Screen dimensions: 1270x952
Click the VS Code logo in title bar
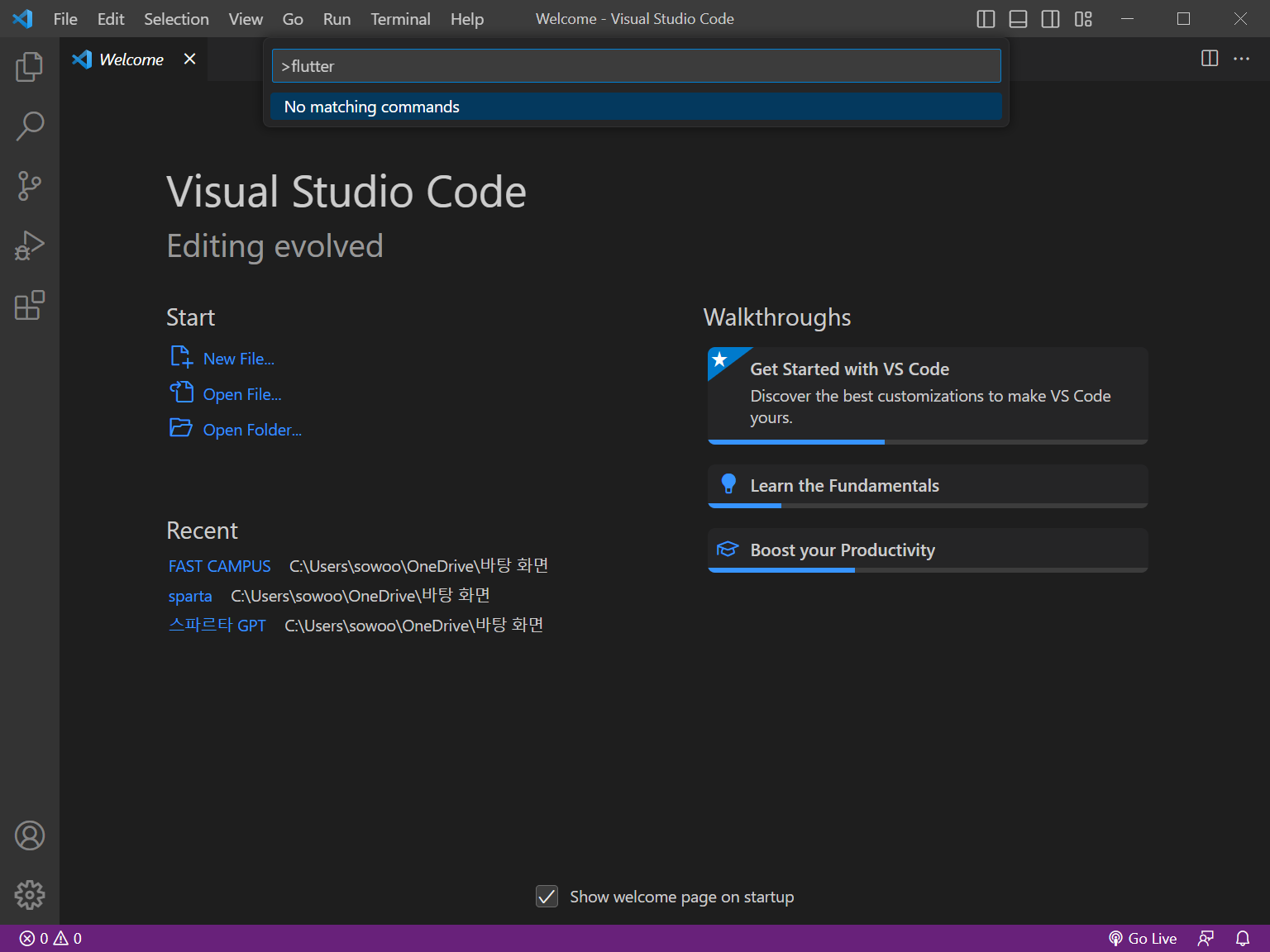pos(22,18)
